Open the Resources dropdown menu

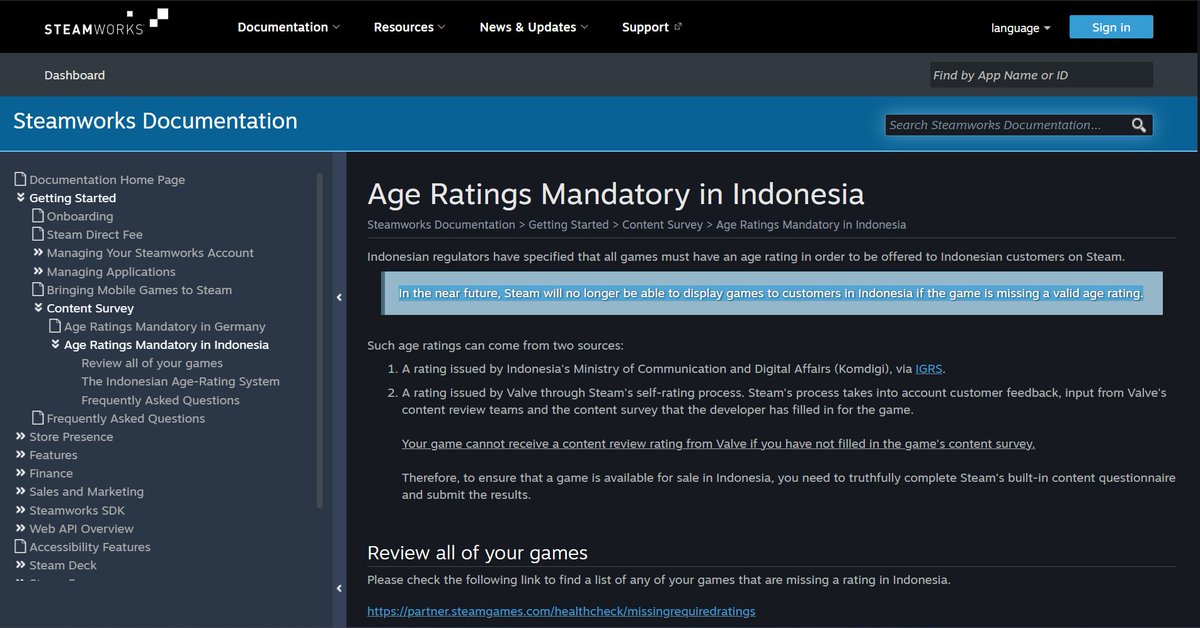(x=410, y=27)
